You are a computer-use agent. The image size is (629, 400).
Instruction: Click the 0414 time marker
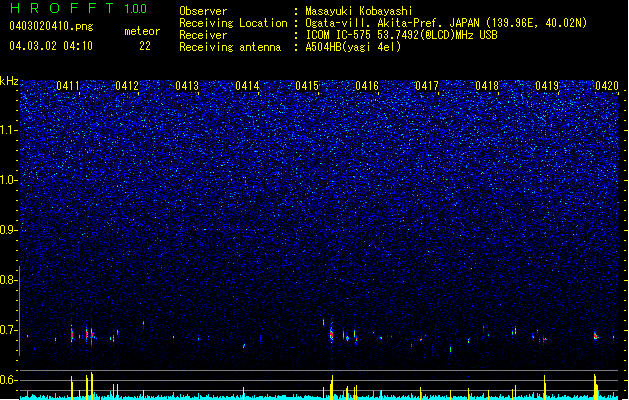pos(247,85)
